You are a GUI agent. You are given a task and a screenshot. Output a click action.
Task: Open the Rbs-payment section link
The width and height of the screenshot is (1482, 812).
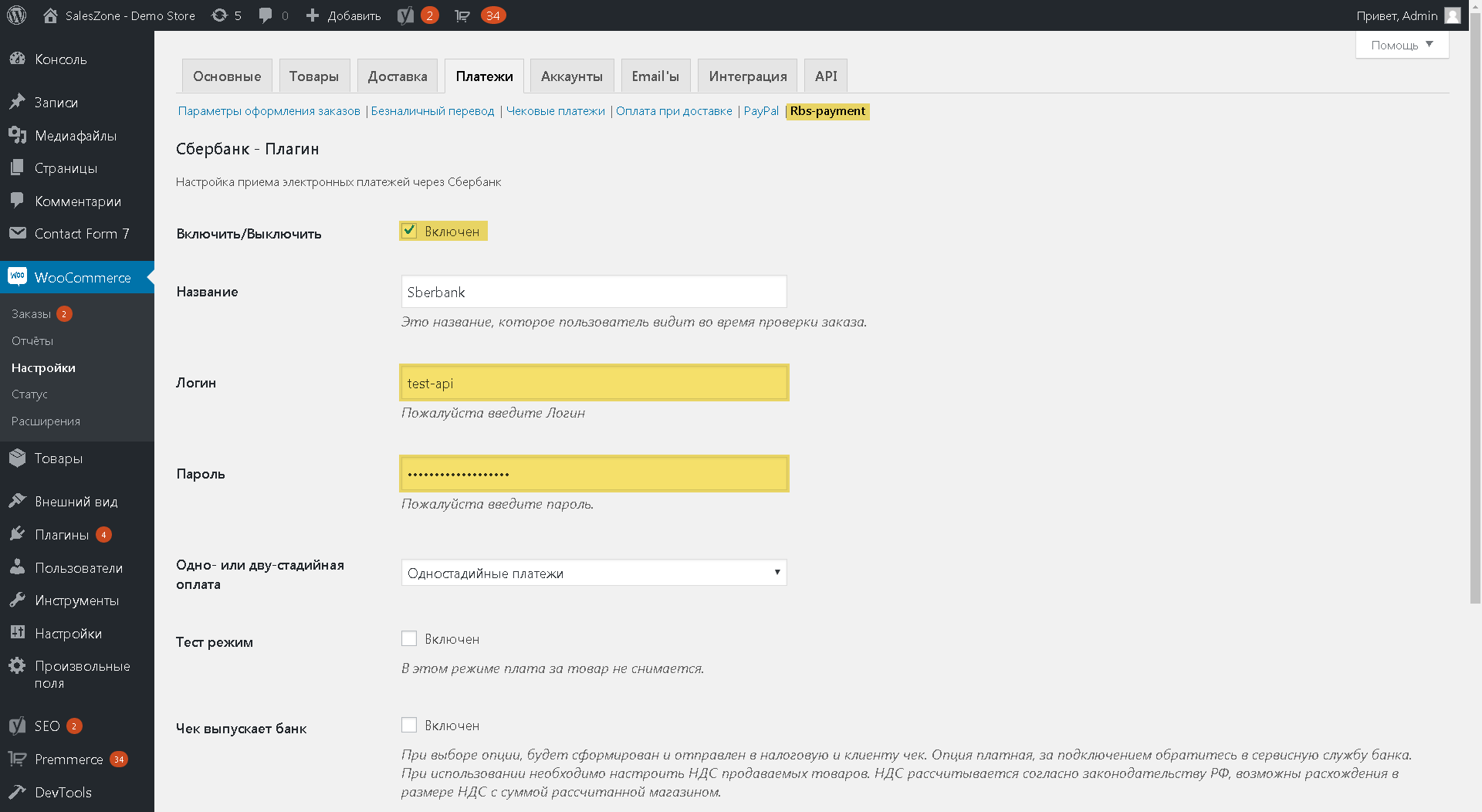point(827,111)
